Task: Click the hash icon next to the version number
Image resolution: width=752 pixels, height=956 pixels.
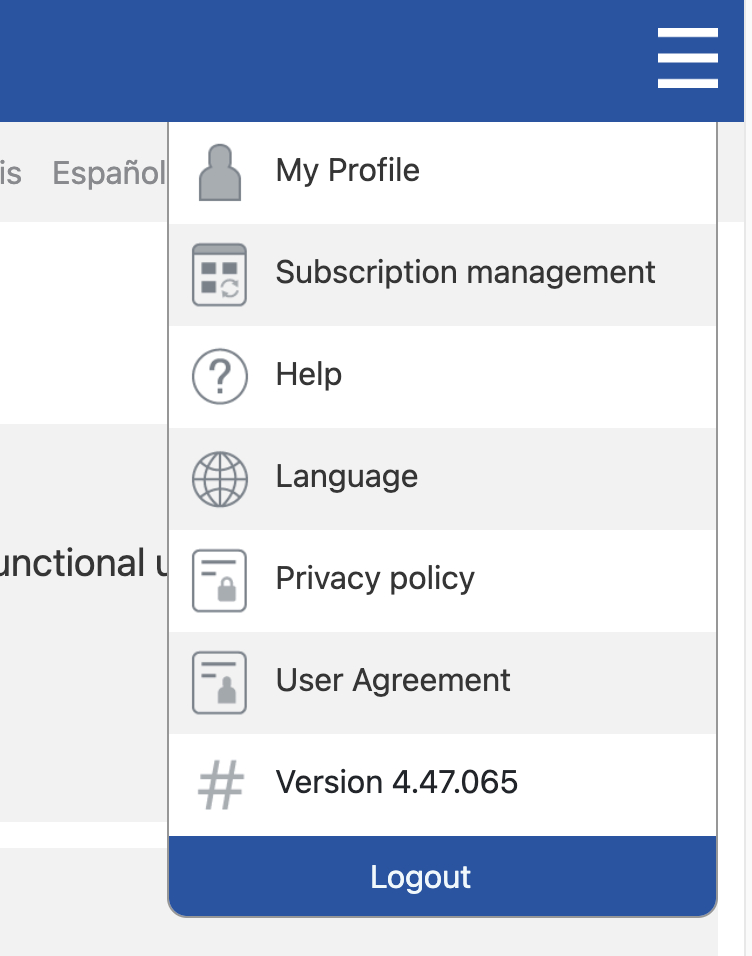Action: 218,783
